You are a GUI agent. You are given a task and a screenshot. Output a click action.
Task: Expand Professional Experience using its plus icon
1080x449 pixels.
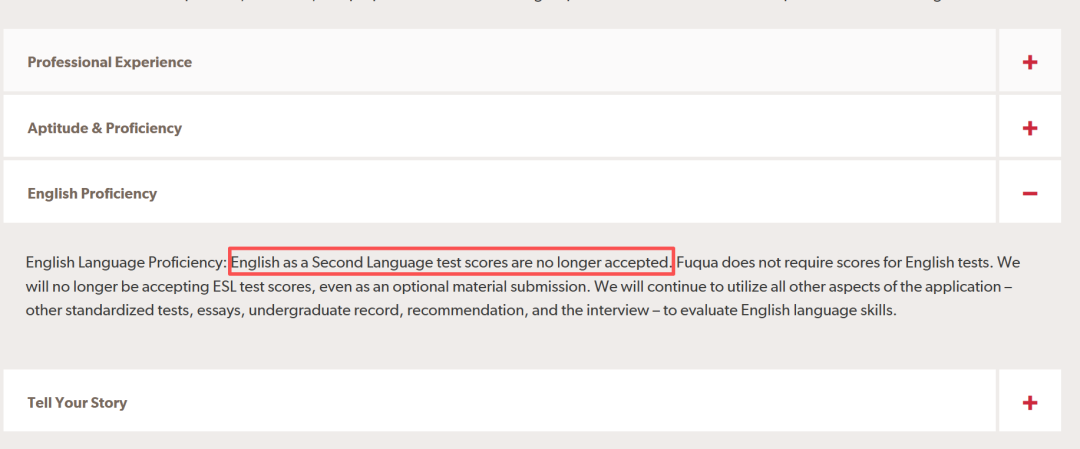tap(1030, 62)
